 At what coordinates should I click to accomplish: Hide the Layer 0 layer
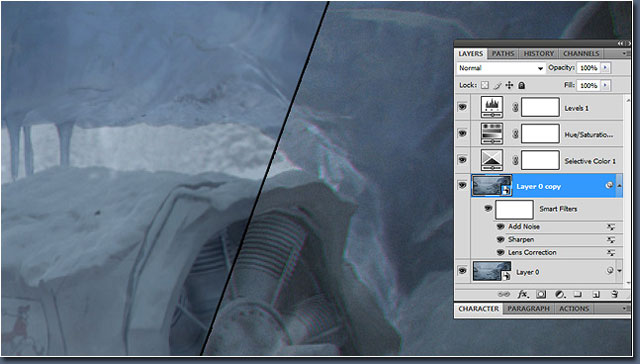point(462,271)
